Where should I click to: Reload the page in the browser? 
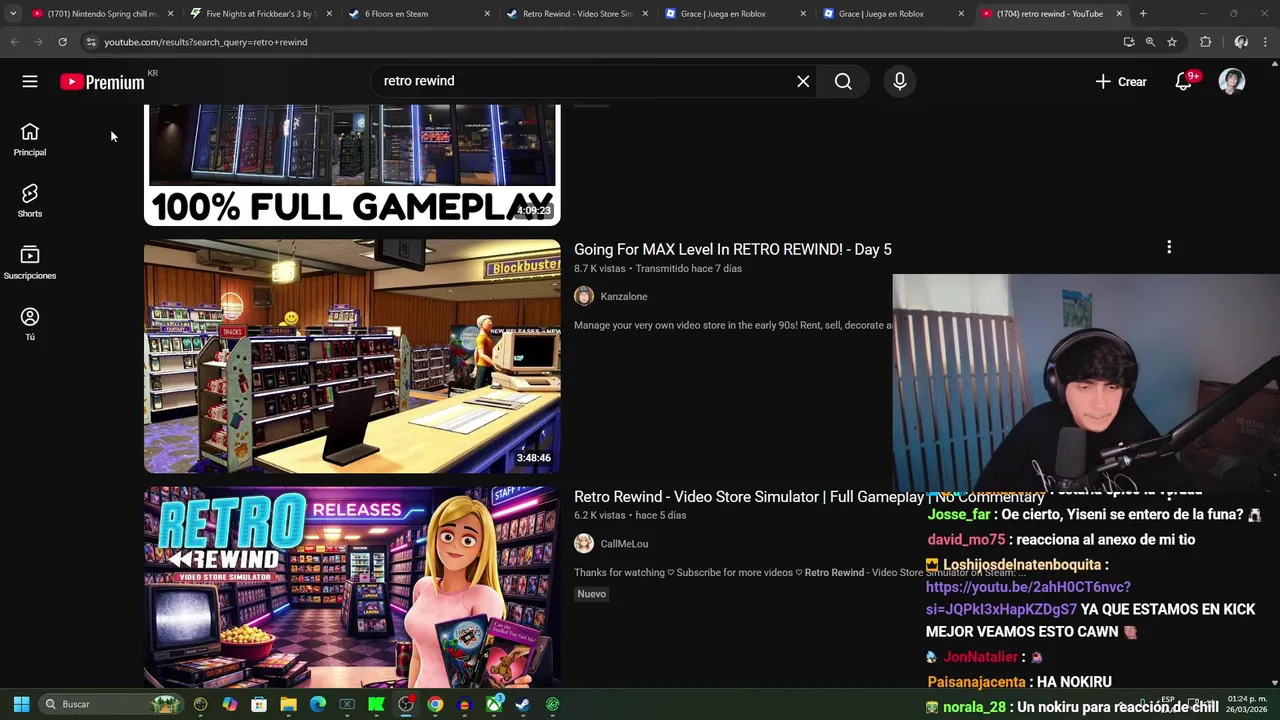click(x=62, y=42)
